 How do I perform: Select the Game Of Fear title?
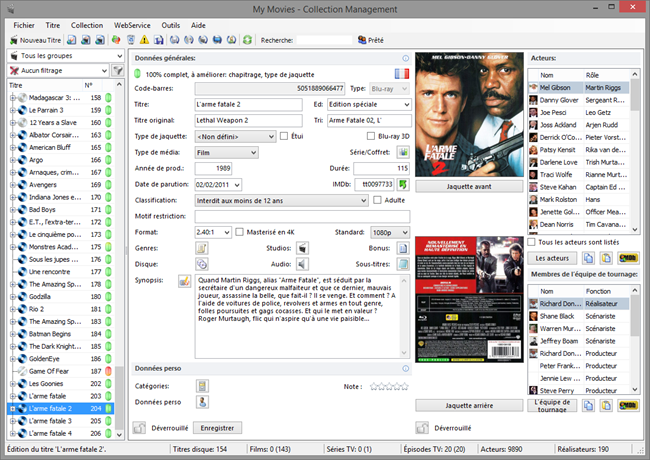(x=49, y=371)
